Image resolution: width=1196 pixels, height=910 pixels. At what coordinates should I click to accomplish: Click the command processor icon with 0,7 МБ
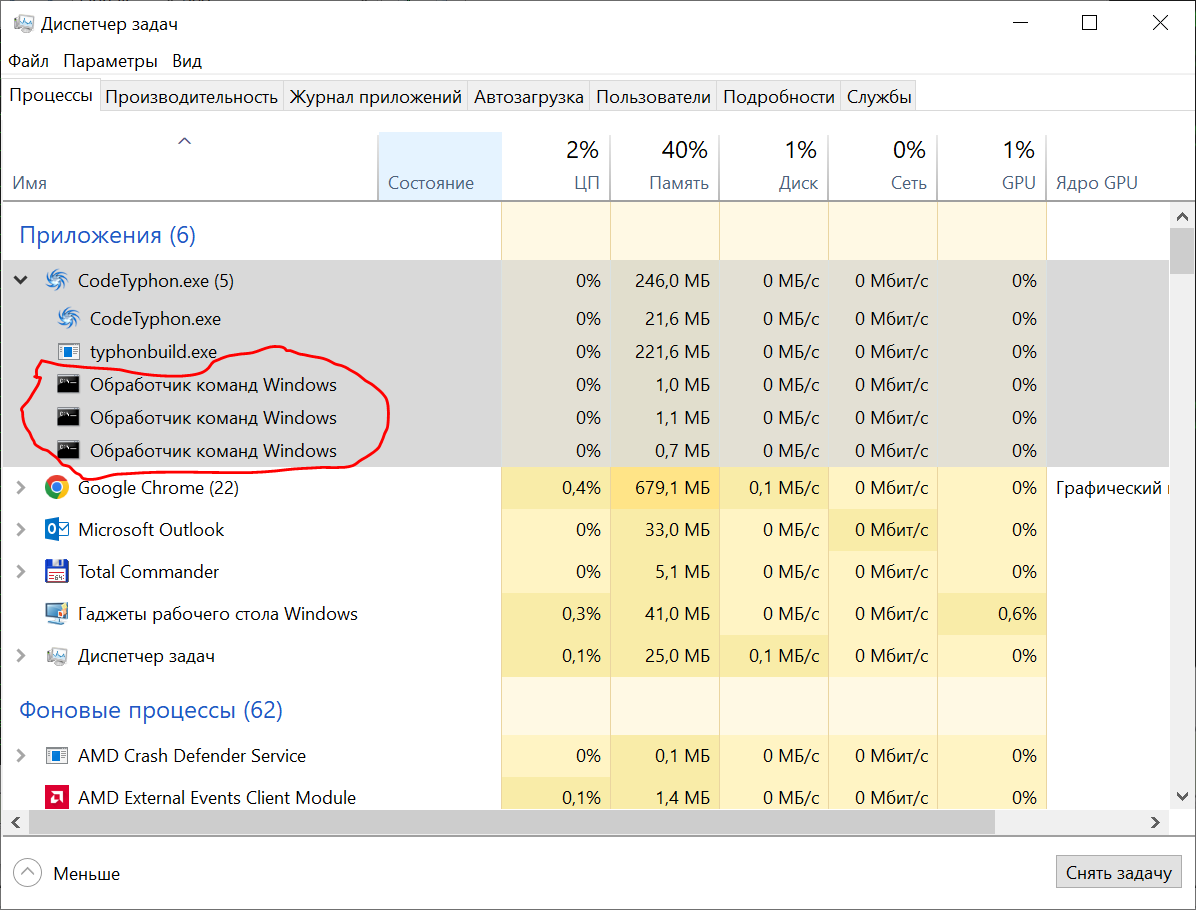[x=69, y=450]
